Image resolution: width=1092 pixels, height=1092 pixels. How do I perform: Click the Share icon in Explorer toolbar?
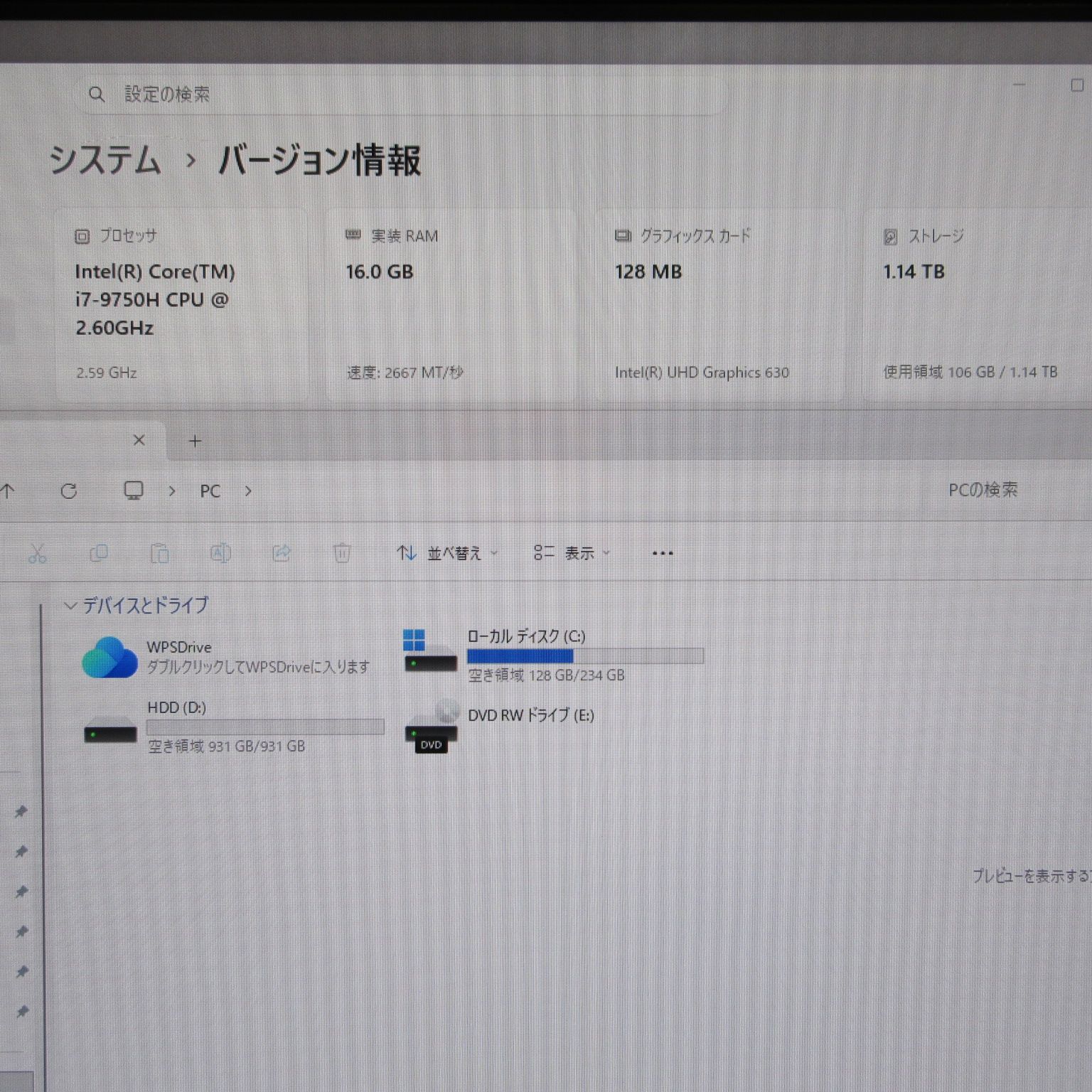[282, 553]
